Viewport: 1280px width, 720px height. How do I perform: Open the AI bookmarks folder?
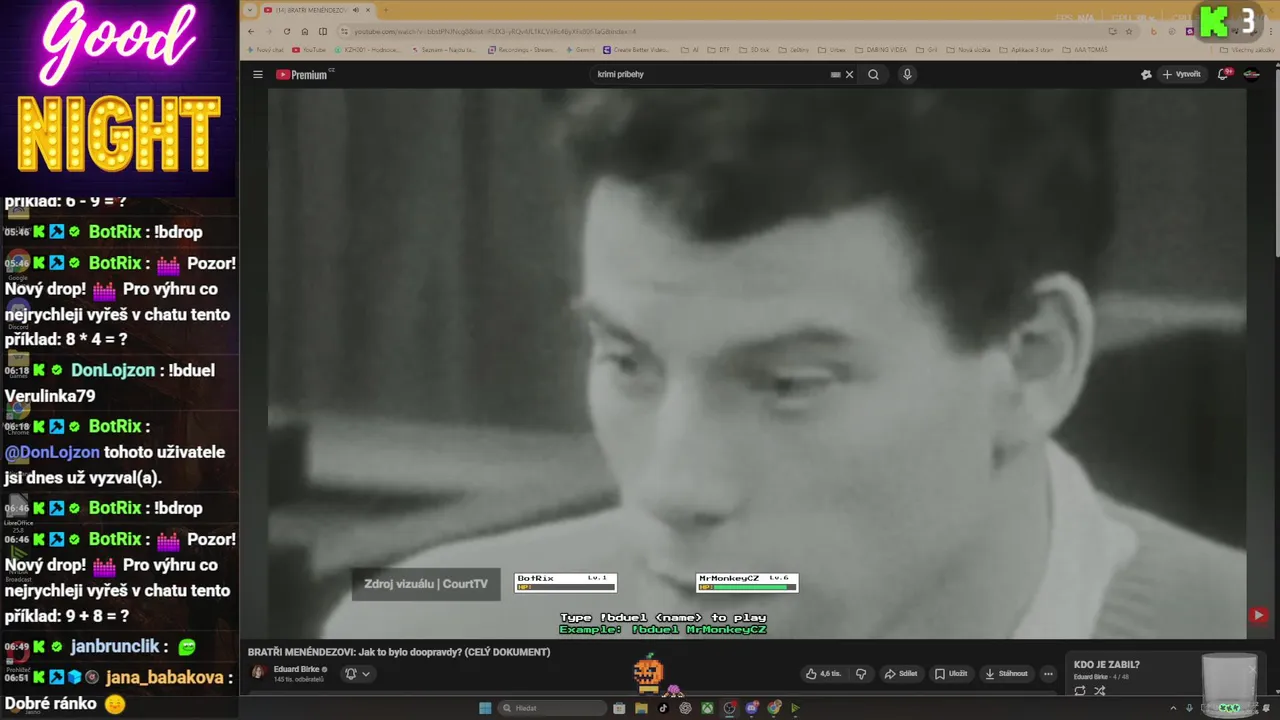tap(690, 49)
